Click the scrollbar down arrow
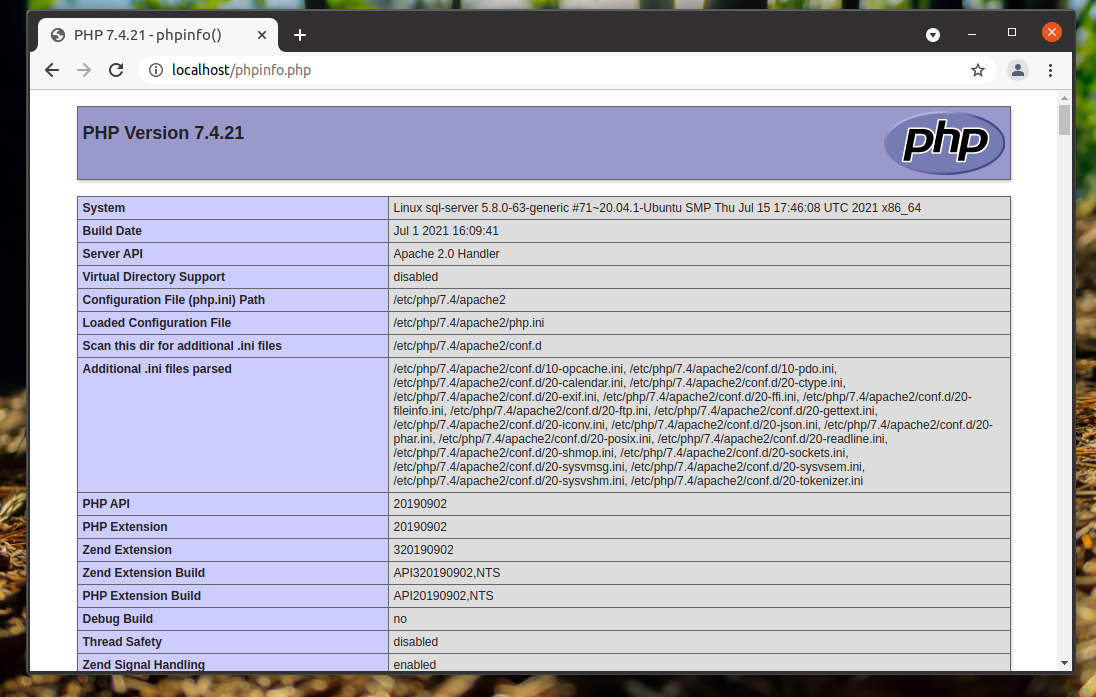Image resolution: width=1096 pixels, height=697 pixels. 1064,663
